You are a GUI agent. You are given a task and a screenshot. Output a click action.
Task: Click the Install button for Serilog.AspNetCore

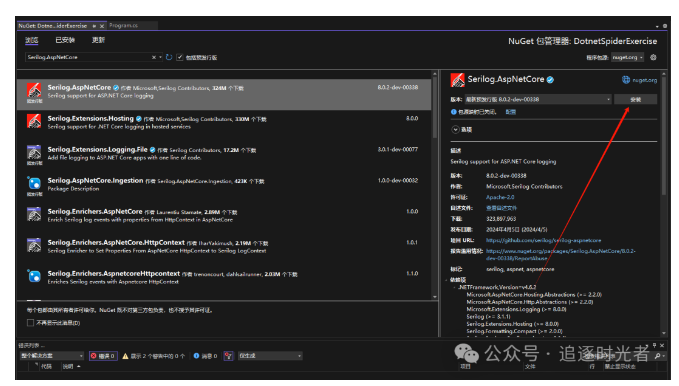[x=635, y=100]
